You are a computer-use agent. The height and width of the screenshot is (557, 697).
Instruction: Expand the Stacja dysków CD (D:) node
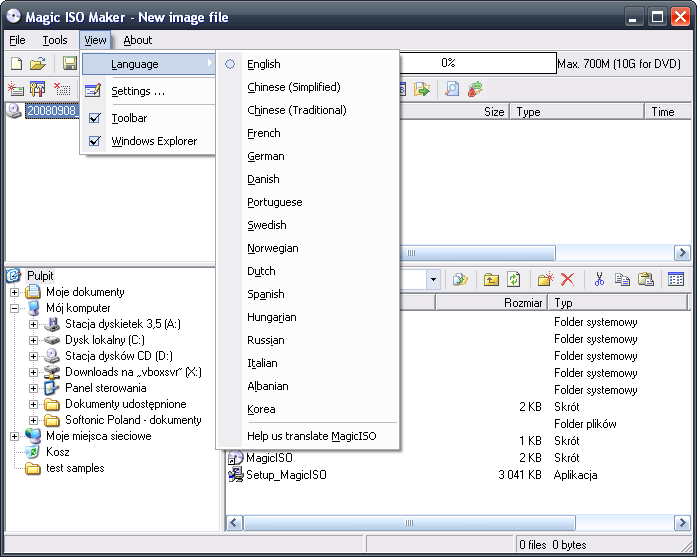[33, 356]
